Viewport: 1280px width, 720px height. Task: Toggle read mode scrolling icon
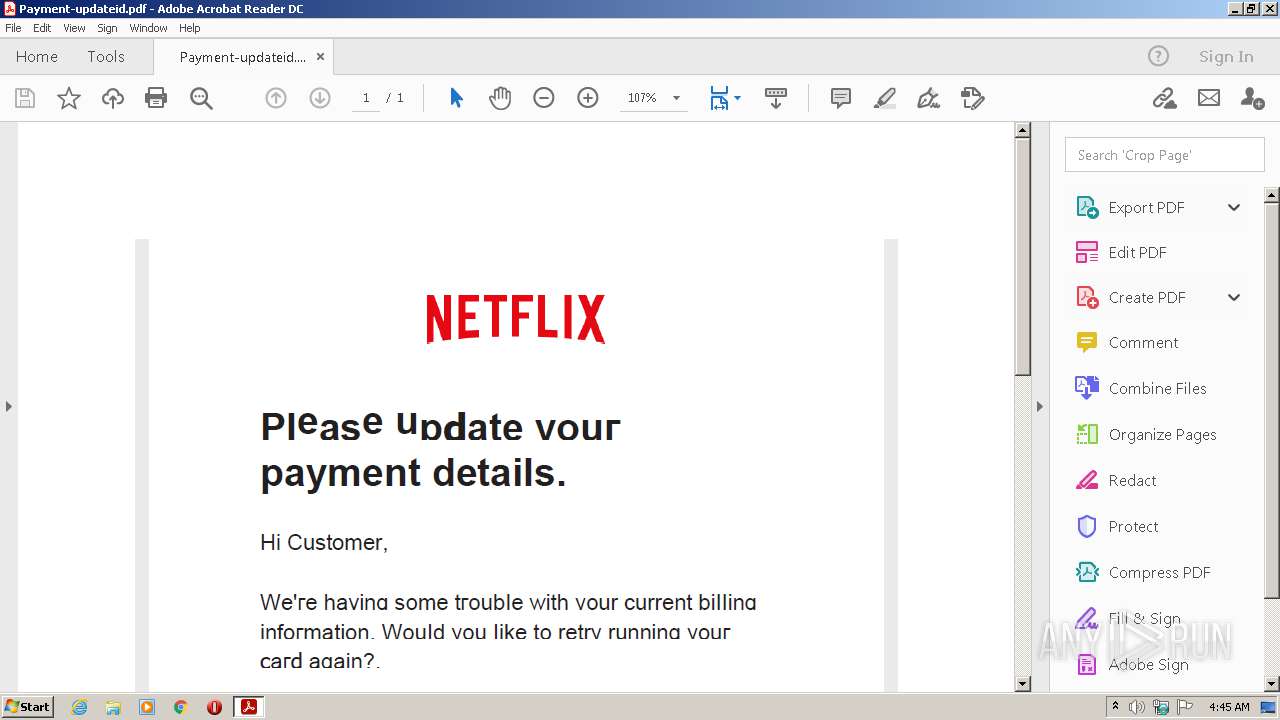pyautogui.click(x=776, y=98)
